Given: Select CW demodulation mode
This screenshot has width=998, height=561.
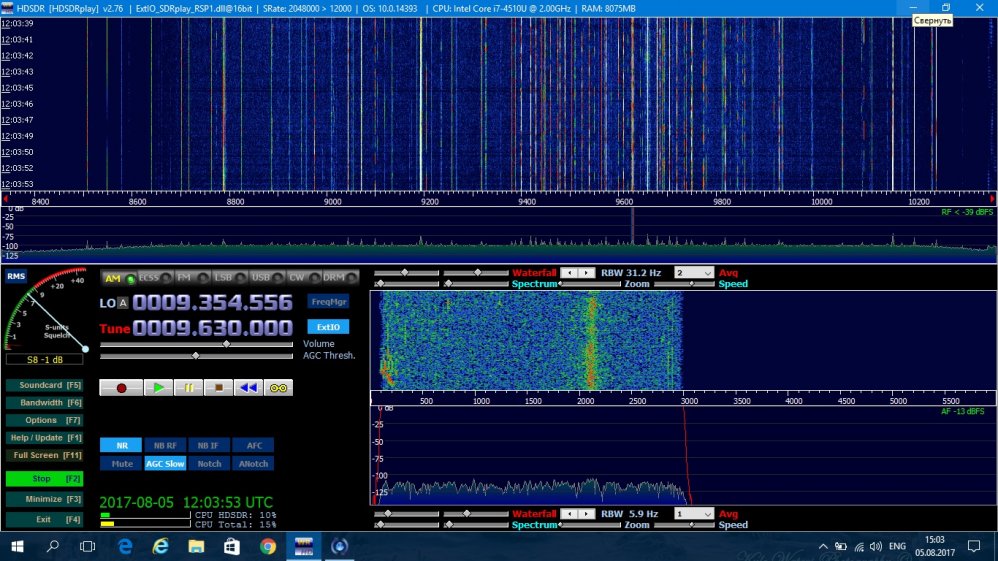Looking at the screenshot, I should pos(304,278).
